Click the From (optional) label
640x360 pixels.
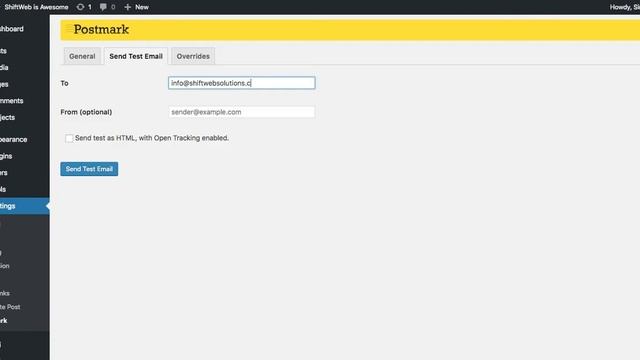pos(86,112)
